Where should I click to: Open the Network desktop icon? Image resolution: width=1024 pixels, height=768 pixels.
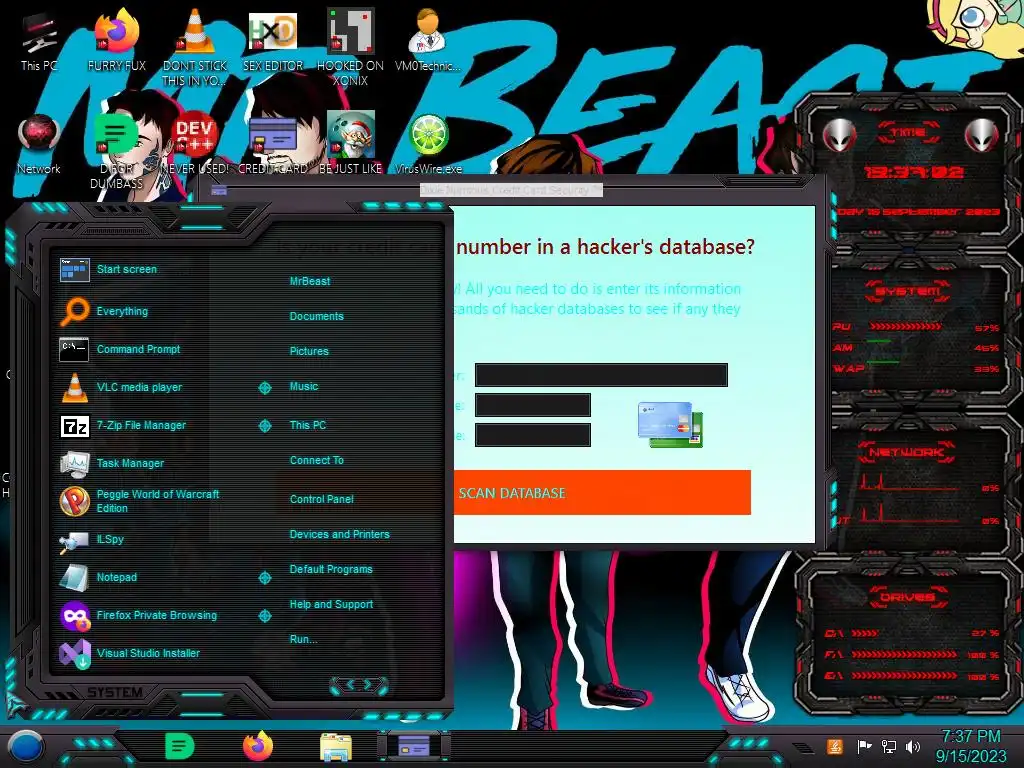pyautogui.click(x=39, y=144)
